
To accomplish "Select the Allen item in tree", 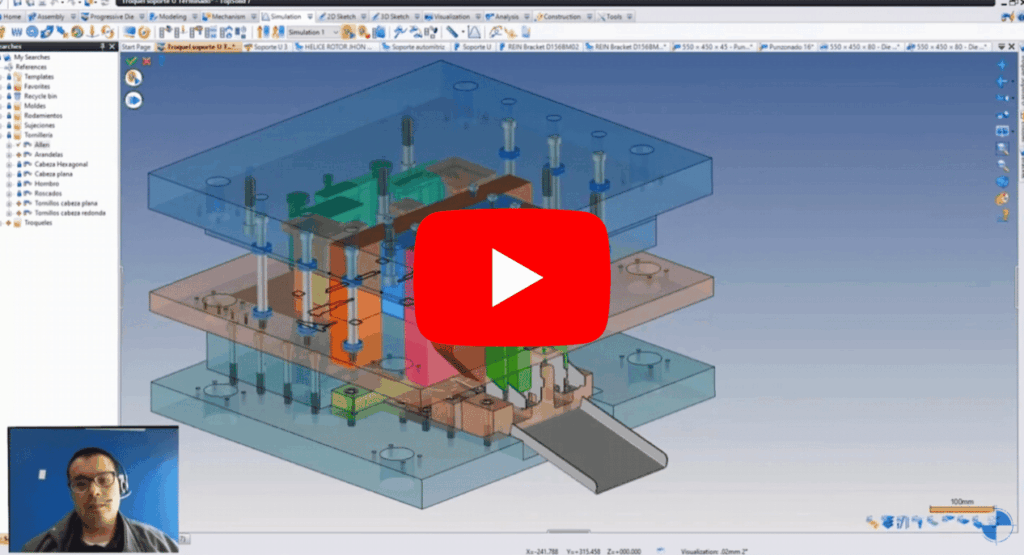I will tap(41, 145).
